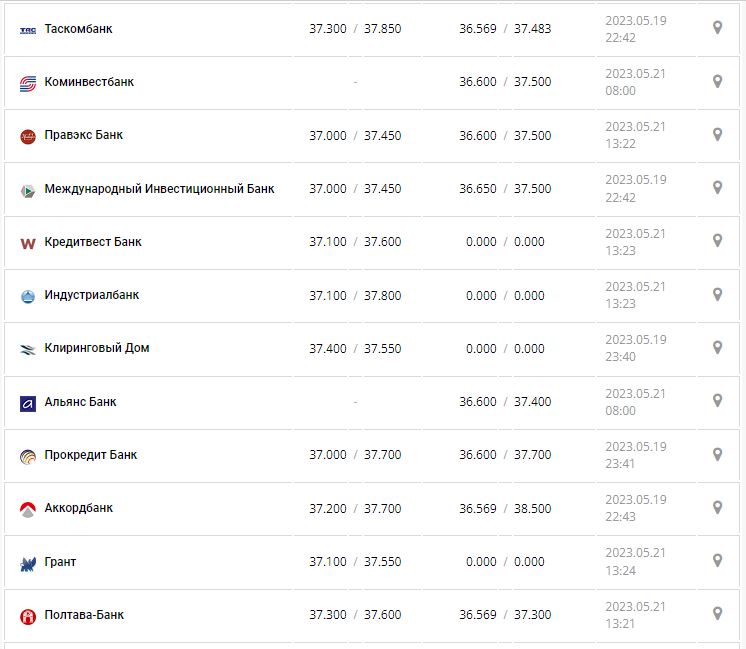Screen dimensions: 746x649
Task: Click Аккордбанк rate 36.569 / 38.500
Action: click(x=505, y=509)
